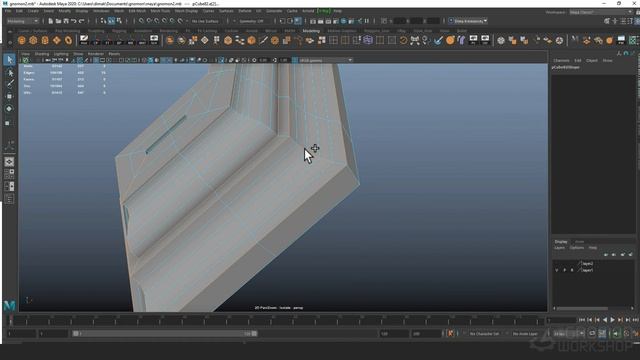640x360 pixels.
Task: Click the open scene folder icon
Action: [58, 21]
